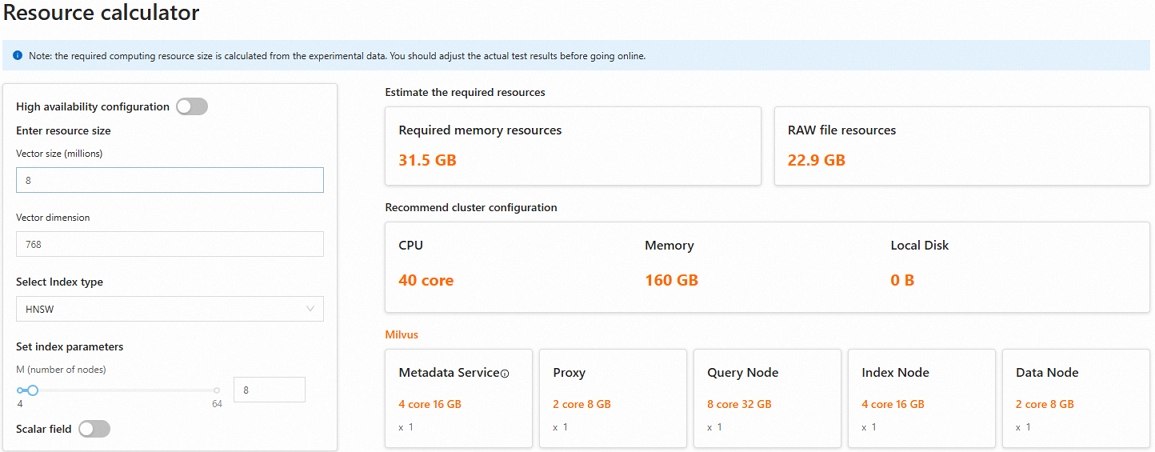1155x452 pixels.
Task: Click the Metadata Service info icon
Action: click(505, 374)
